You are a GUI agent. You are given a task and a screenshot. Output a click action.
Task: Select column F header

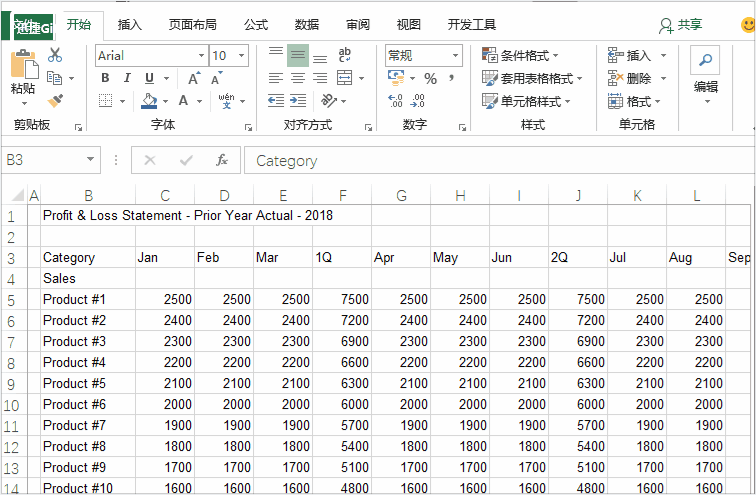342,195
